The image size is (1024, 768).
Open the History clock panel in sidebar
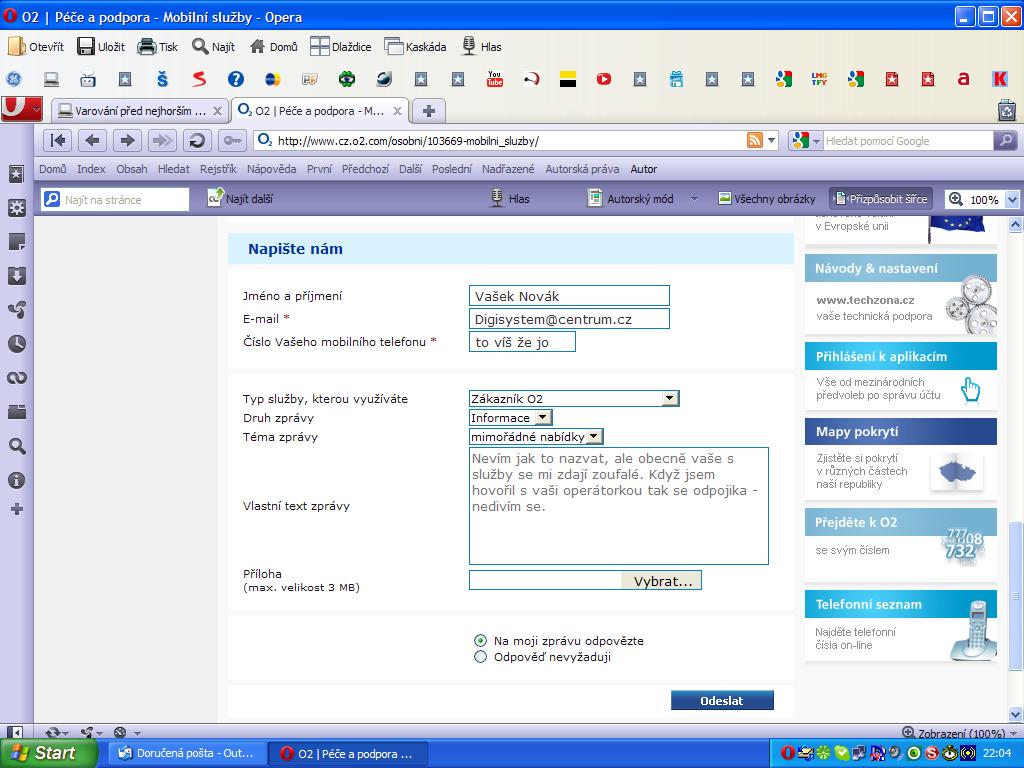coord(16,344)
